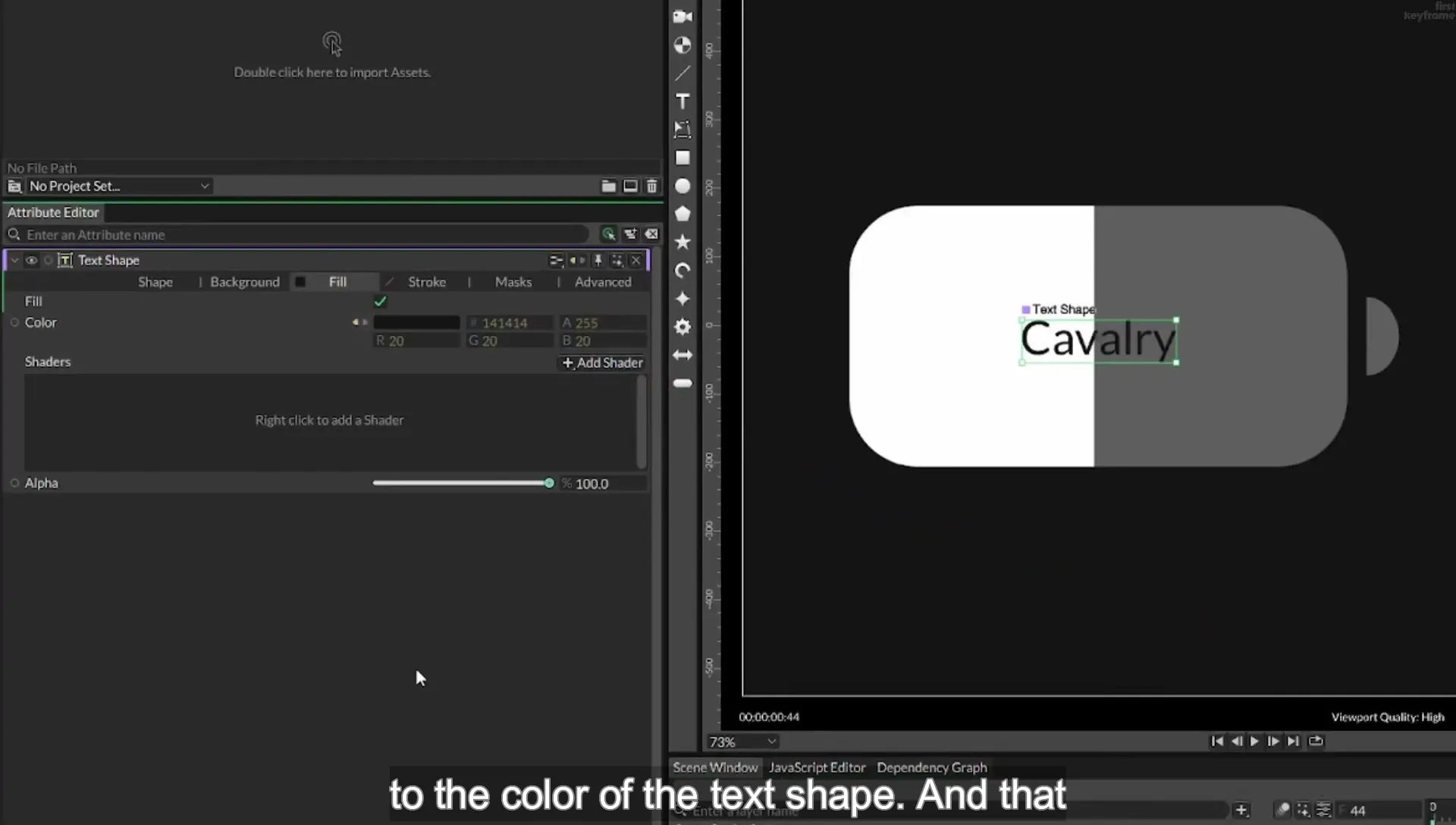
Task: Select the Pen line tool
Action: click(682, 74)
